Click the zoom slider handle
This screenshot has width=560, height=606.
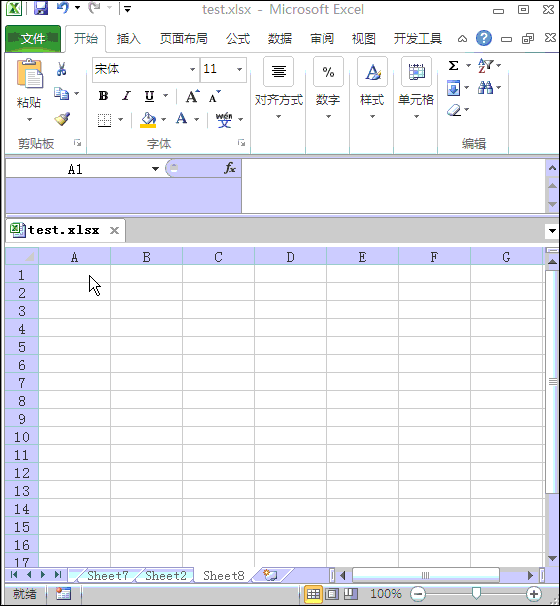476,593
